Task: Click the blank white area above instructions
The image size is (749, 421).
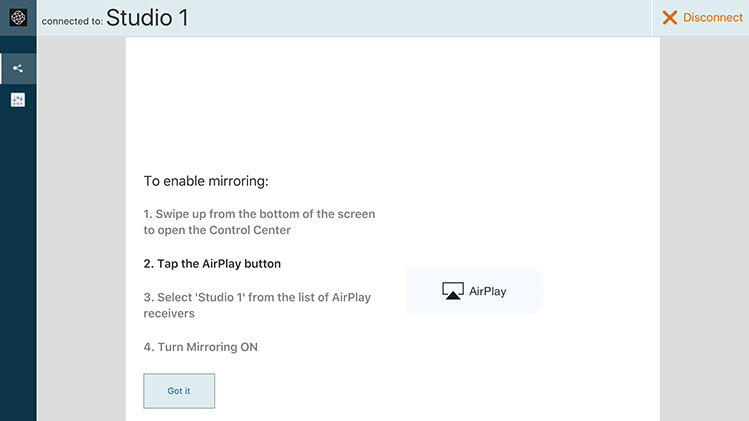Action: (x=393, y=100)
